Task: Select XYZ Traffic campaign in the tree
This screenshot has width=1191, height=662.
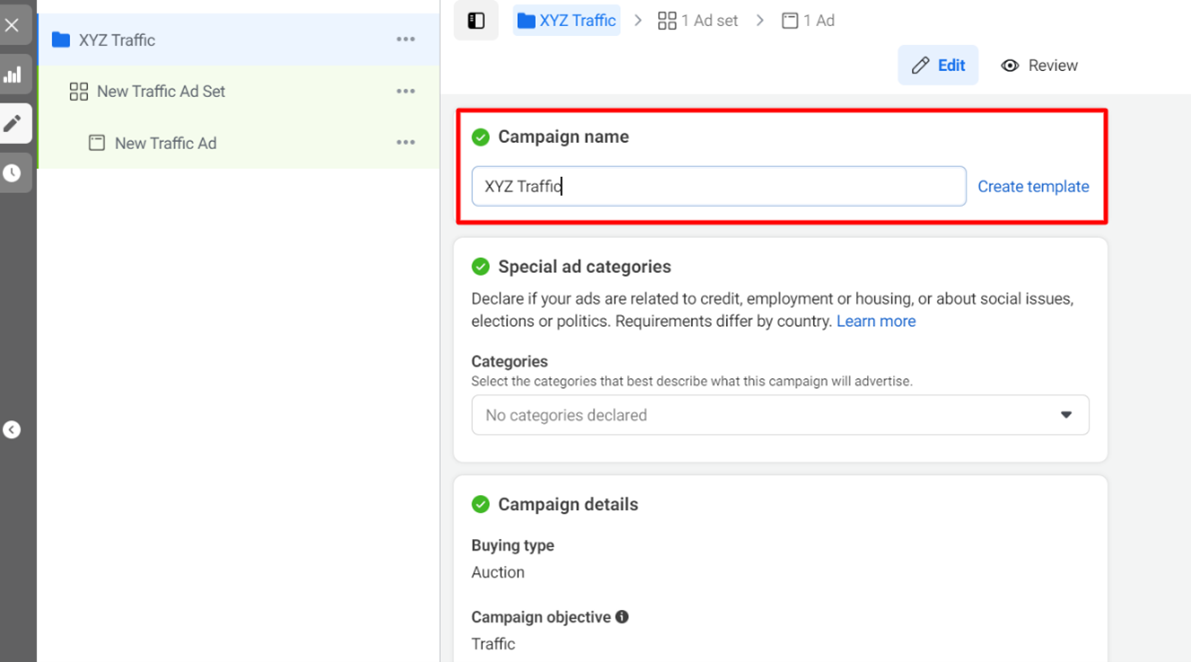Action: click(x=117, y=40)
